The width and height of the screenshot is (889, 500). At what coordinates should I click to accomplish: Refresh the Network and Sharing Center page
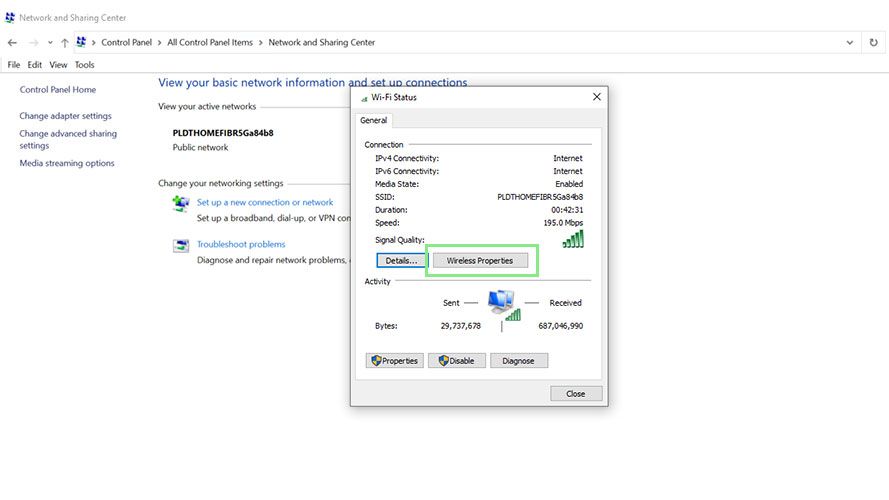click(x=873, y=43)
